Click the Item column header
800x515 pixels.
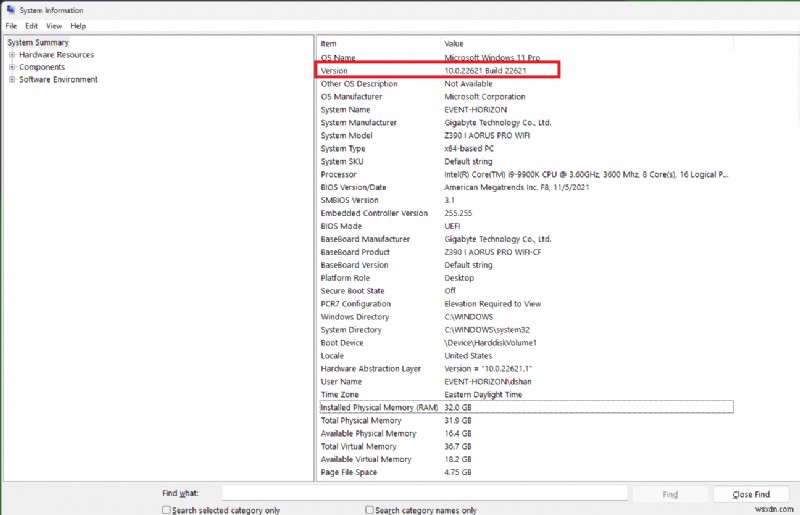click(x=379, y=44)
